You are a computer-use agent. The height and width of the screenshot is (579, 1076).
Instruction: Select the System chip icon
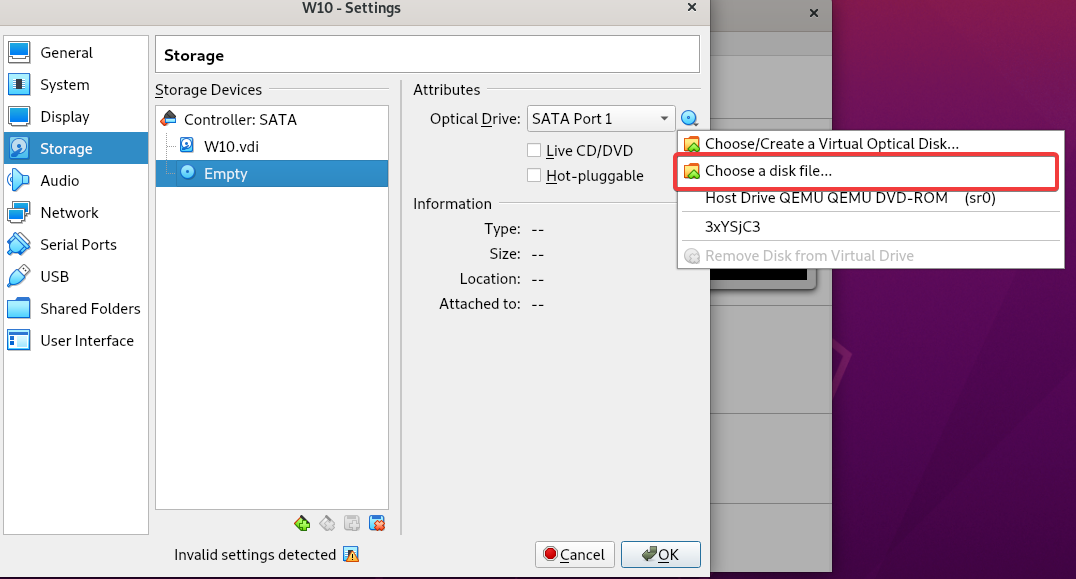(19, 84)
